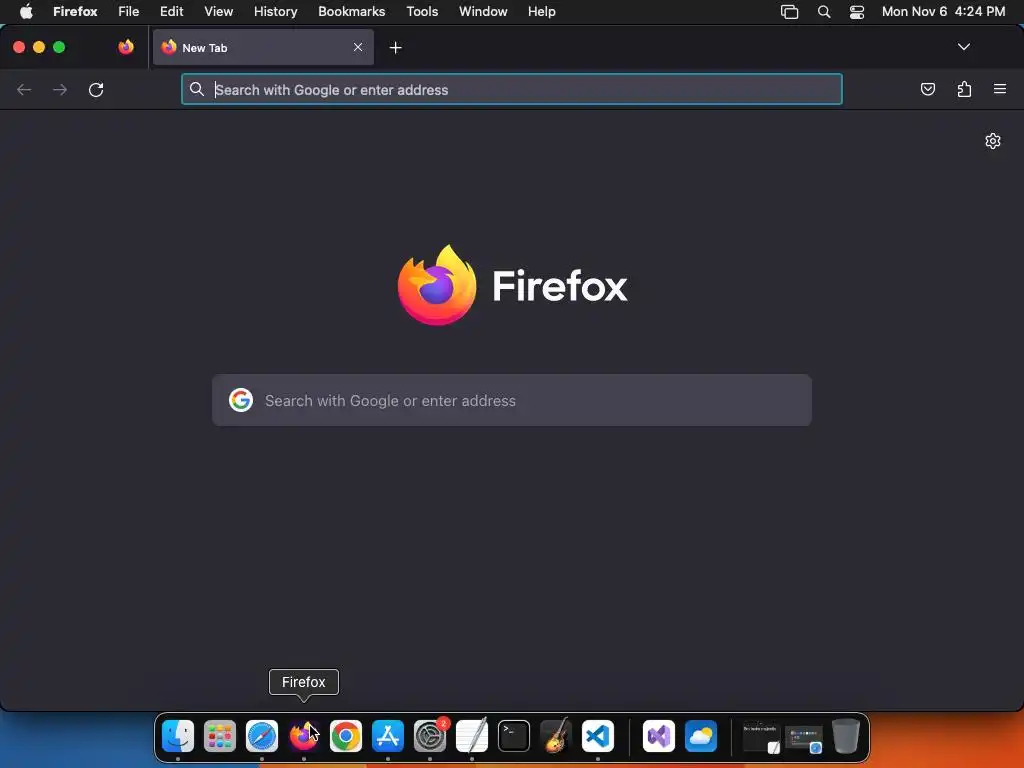This screenshot has width=1024, height=768.
Task: Click the Firefox logo on new tab page
Action: [x=512, y=285]
